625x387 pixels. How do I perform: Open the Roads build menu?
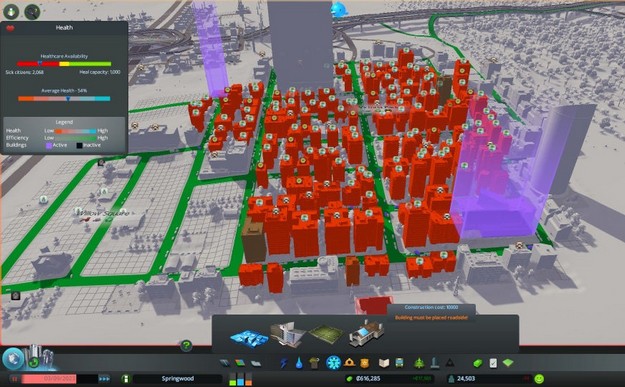[225, 363]
